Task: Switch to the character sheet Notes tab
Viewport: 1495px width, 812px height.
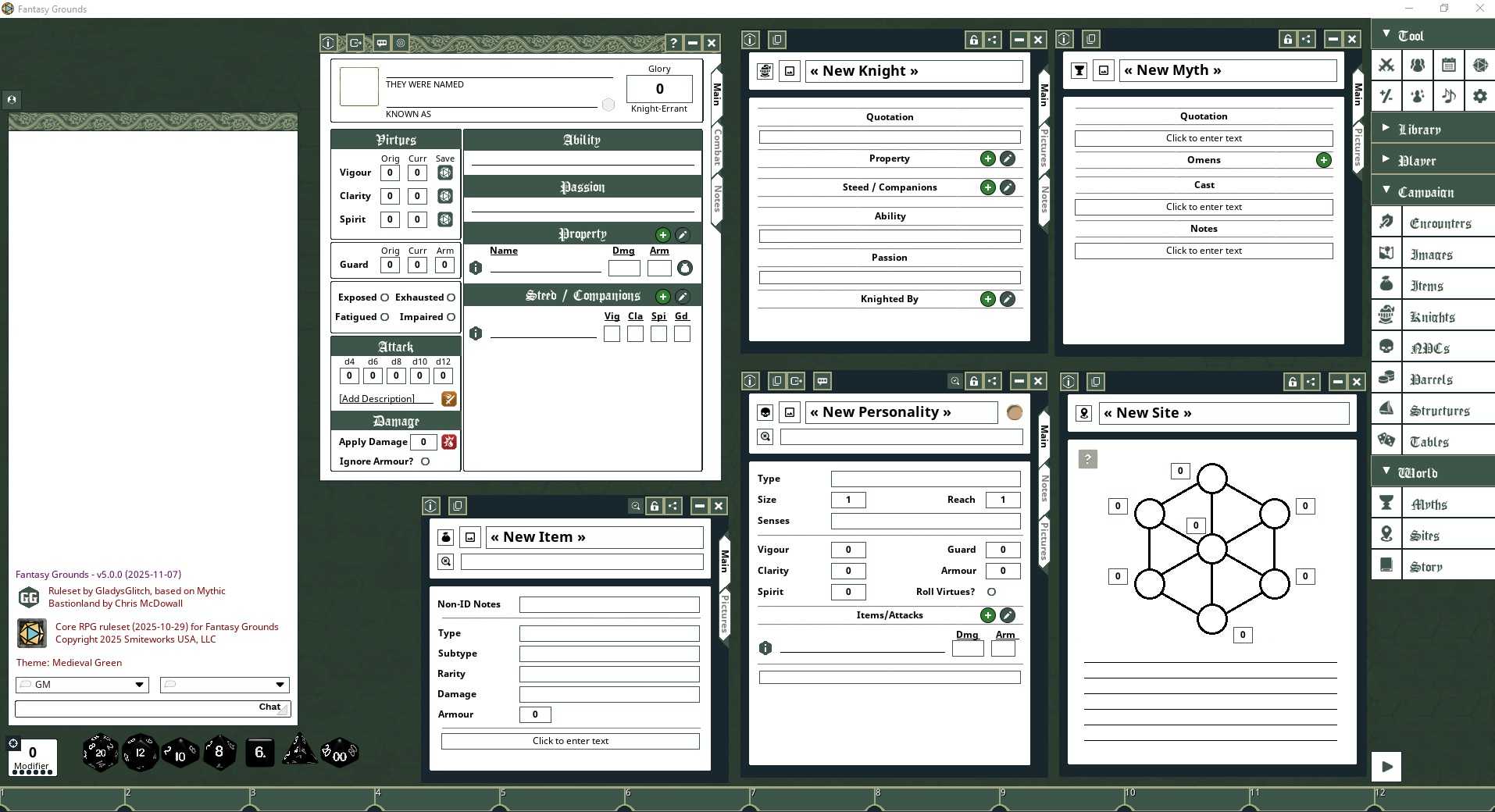Action: coord(717,198)
